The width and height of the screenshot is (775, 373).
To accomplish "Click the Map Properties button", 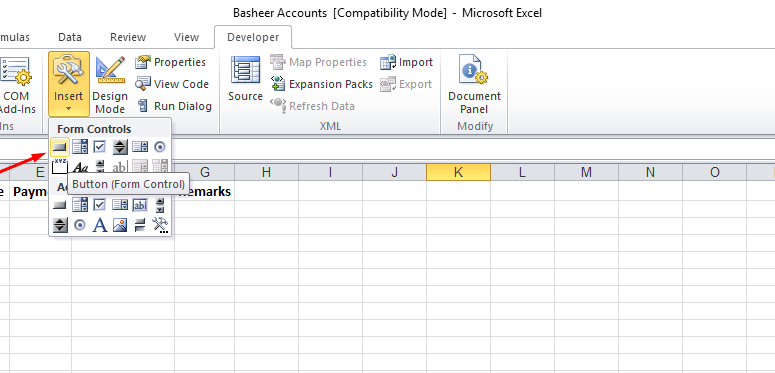I will click(x=318, y=62).
